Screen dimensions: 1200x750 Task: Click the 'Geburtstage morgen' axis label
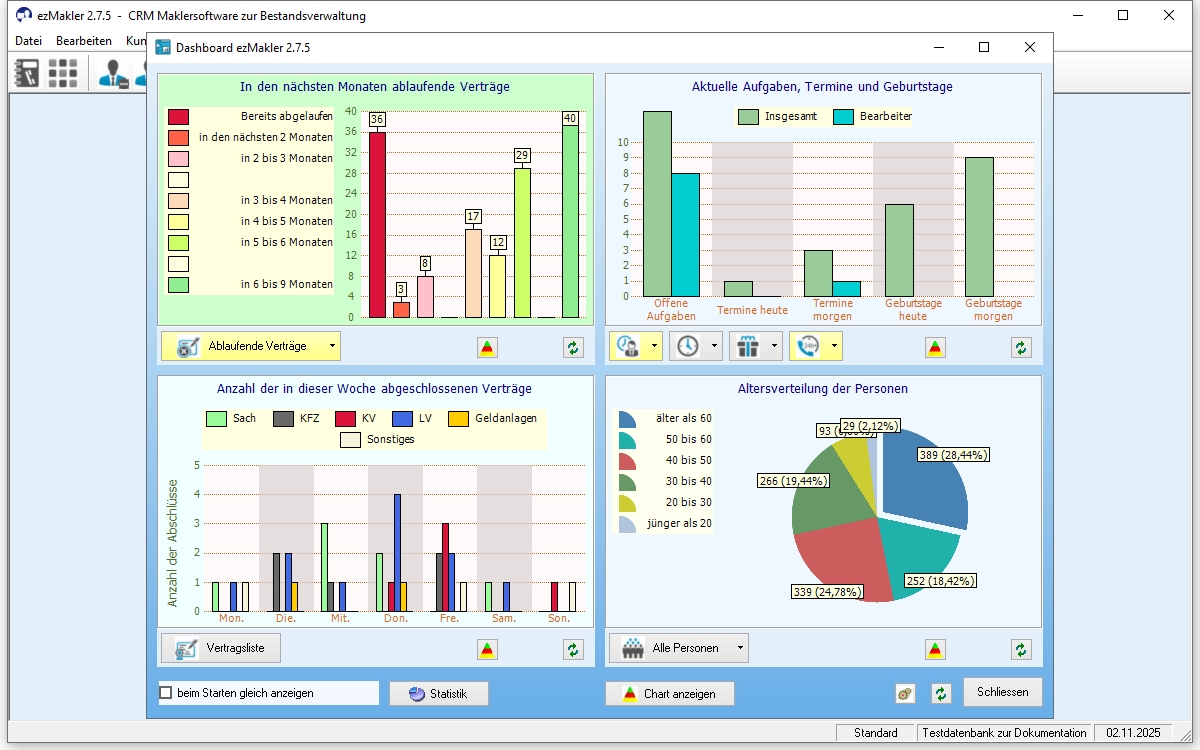tap(993, 310)
